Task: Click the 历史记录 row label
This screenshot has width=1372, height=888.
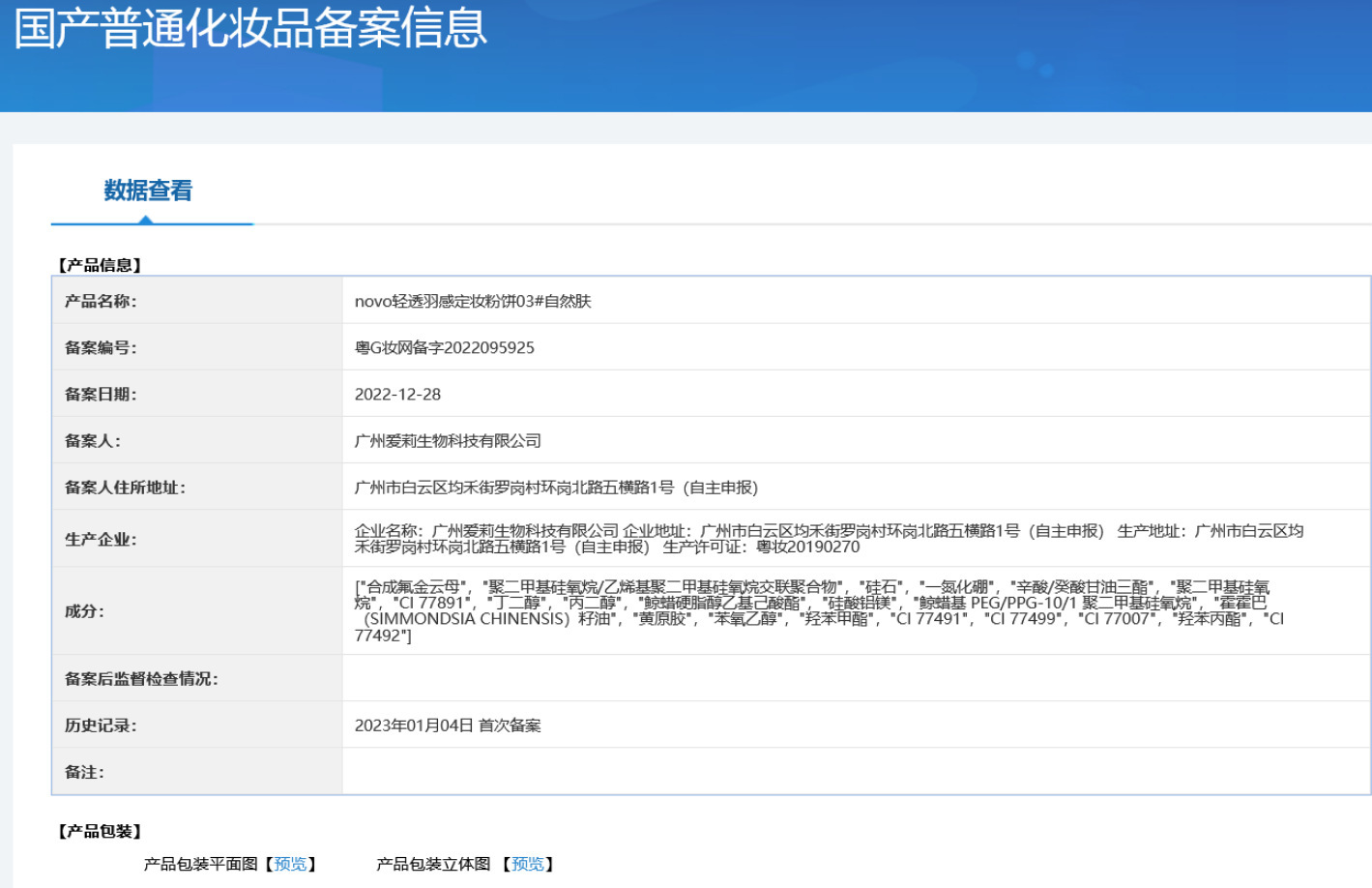Action: 101,725
